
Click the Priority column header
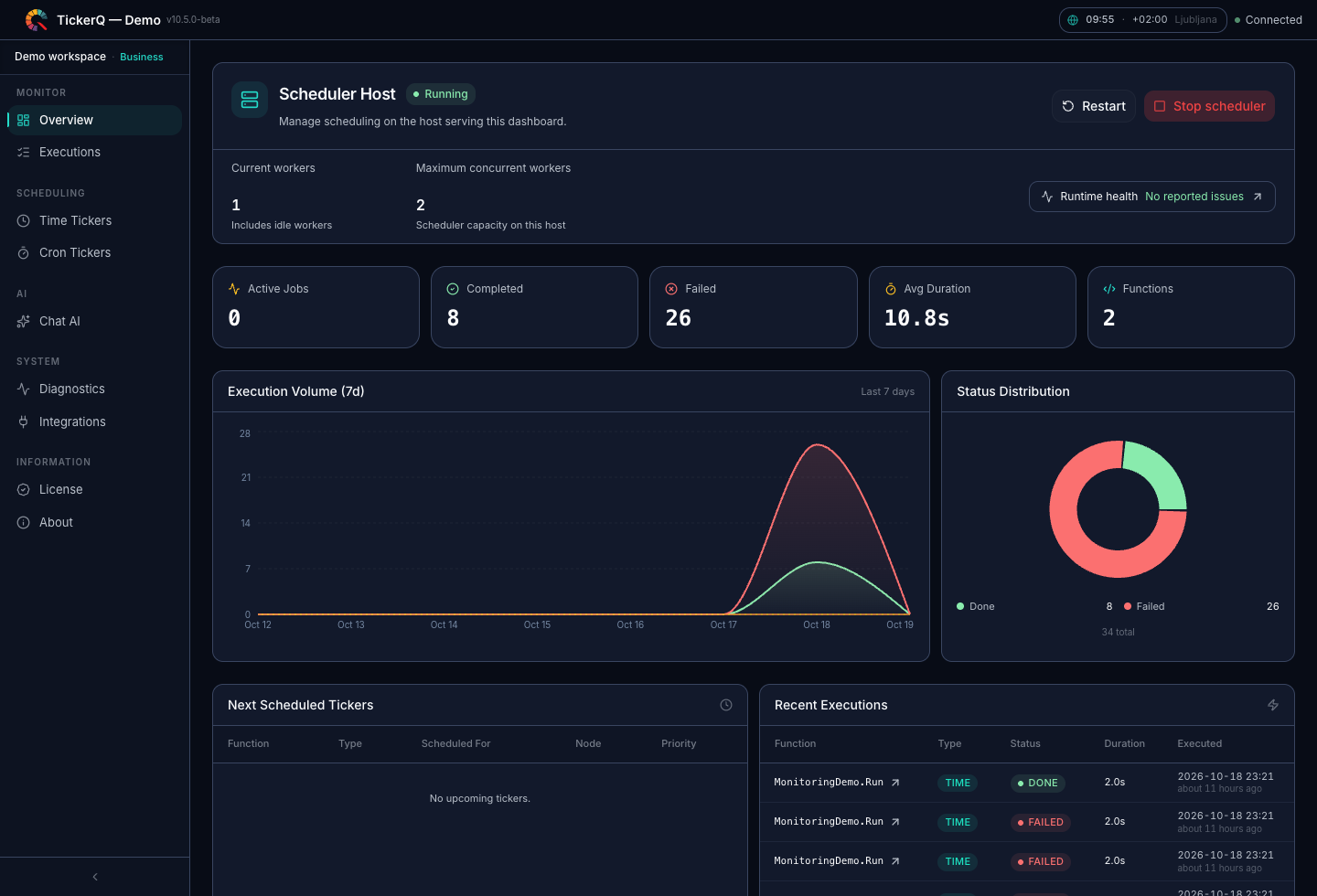[679, 744]
